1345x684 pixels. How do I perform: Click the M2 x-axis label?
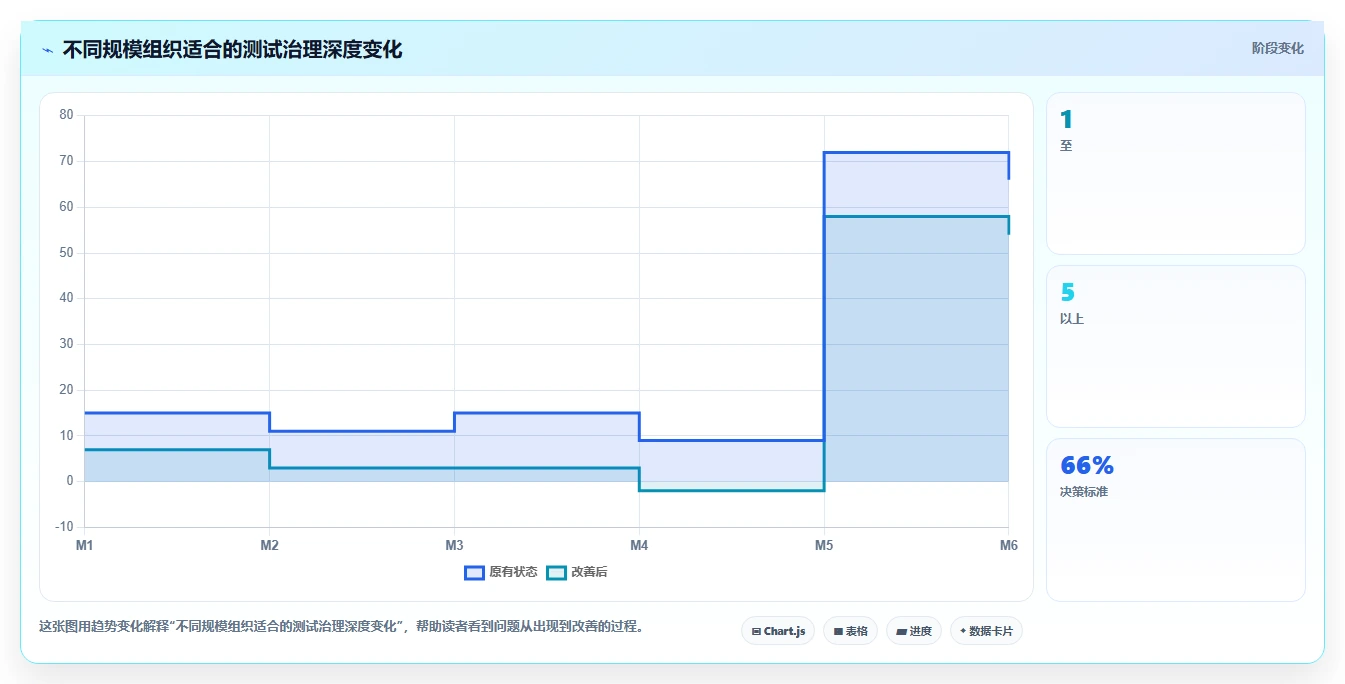[269, 545]
